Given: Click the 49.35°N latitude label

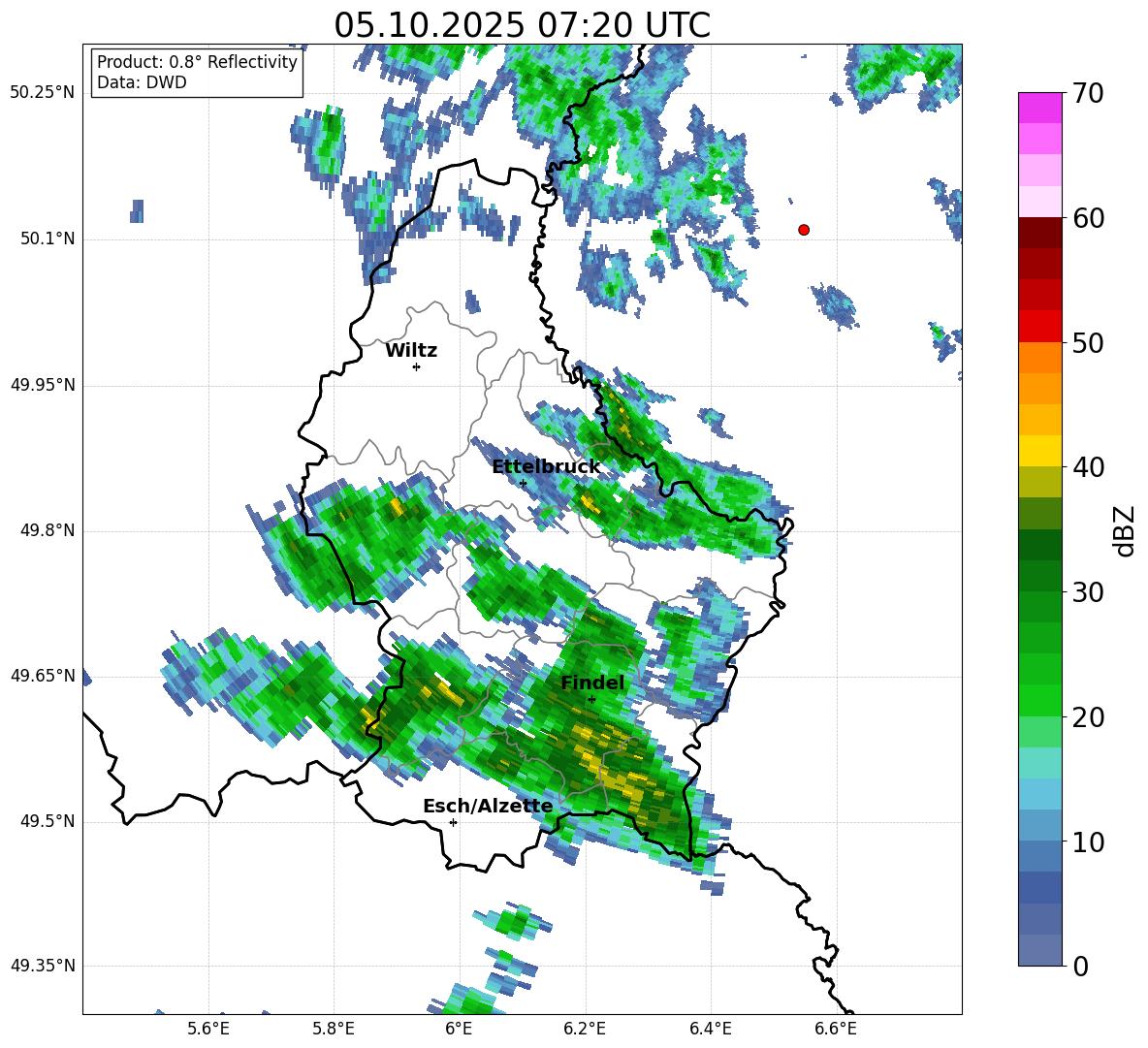Looking at the screenshot, I should click(x=43, y=966).
